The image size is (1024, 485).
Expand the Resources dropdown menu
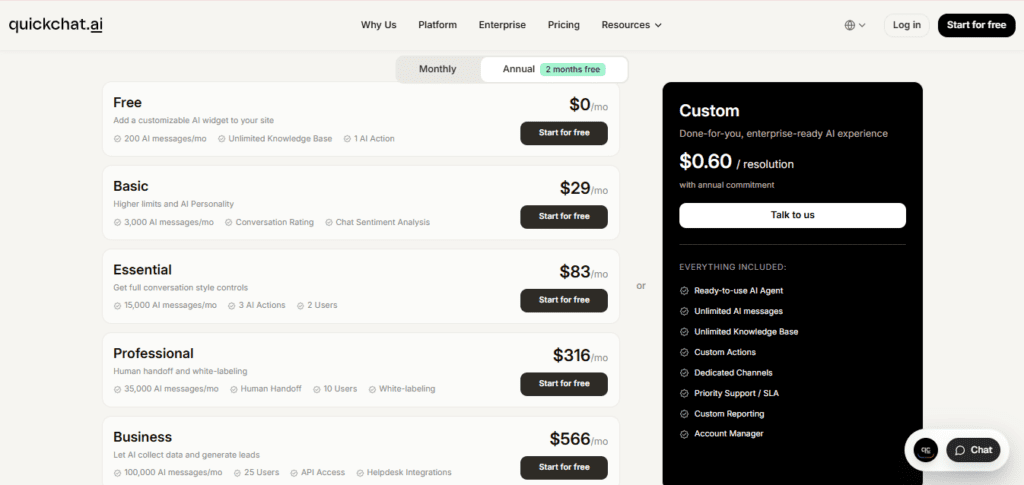coord(631,25)
